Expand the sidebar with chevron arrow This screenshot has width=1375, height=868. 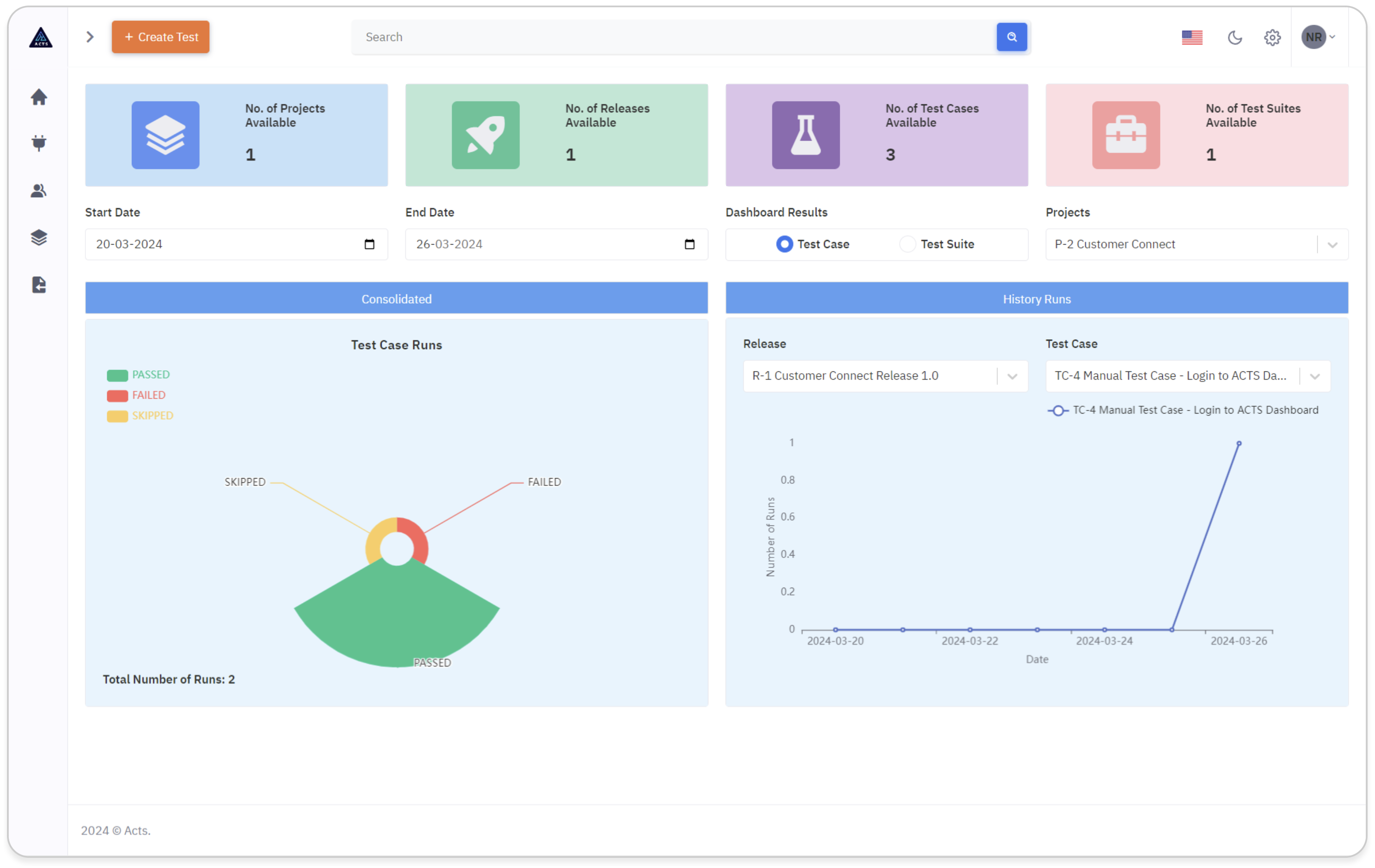click(x=90, y=37)
